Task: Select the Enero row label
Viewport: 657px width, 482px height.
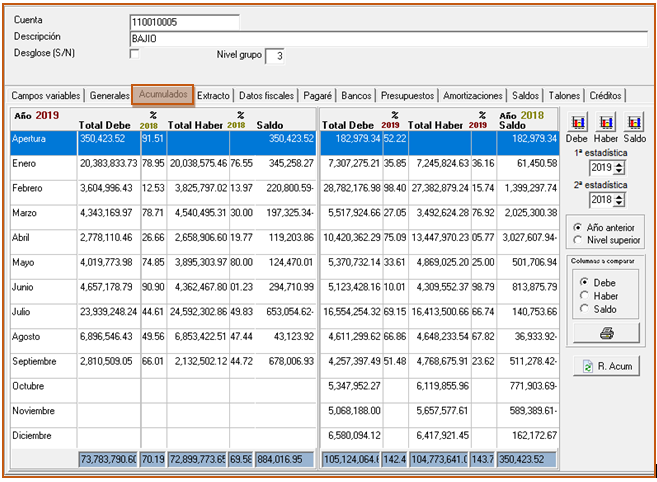Action: coord(24,163)
